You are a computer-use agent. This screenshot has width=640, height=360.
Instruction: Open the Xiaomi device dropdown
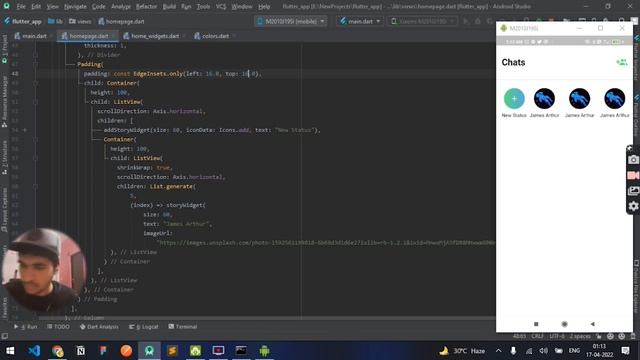[x=422, y=21]
